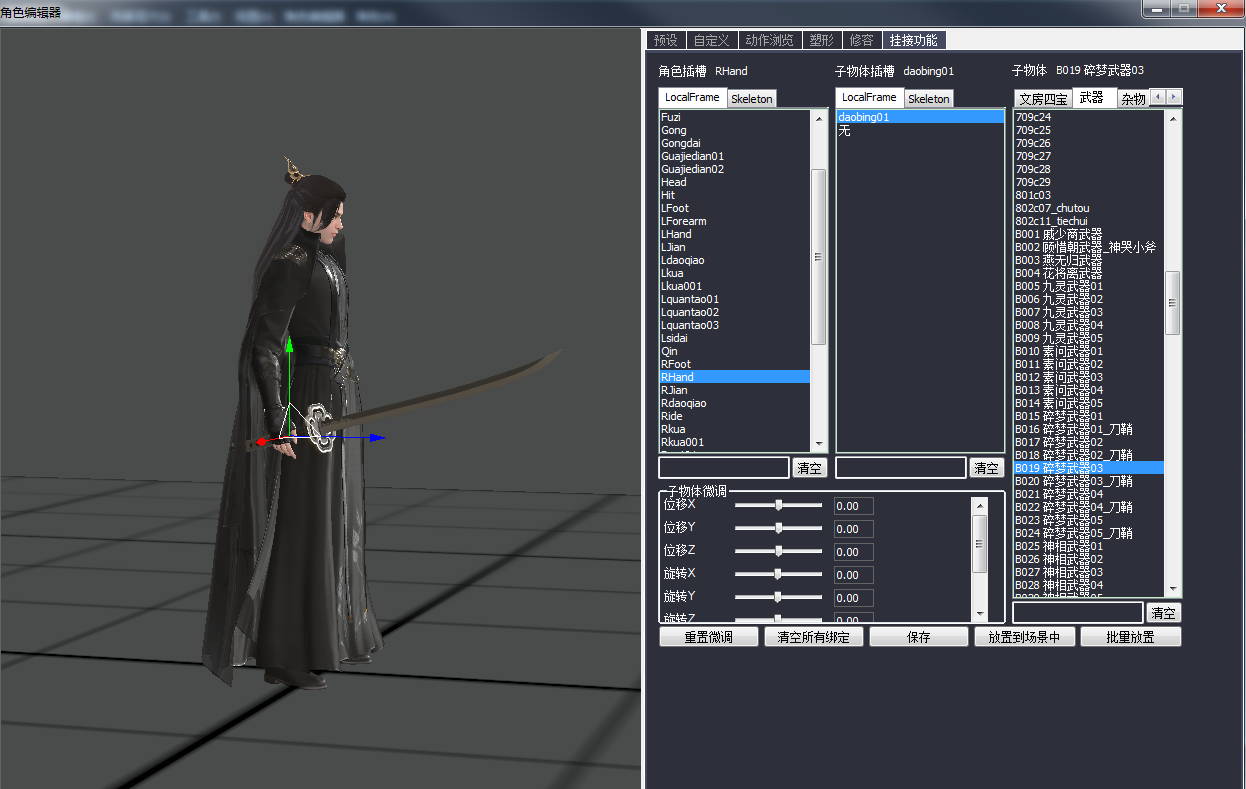Open the 文房四宝 category tab
The height and width of the screenshot is (789, 1246).
click(1043, 99)
